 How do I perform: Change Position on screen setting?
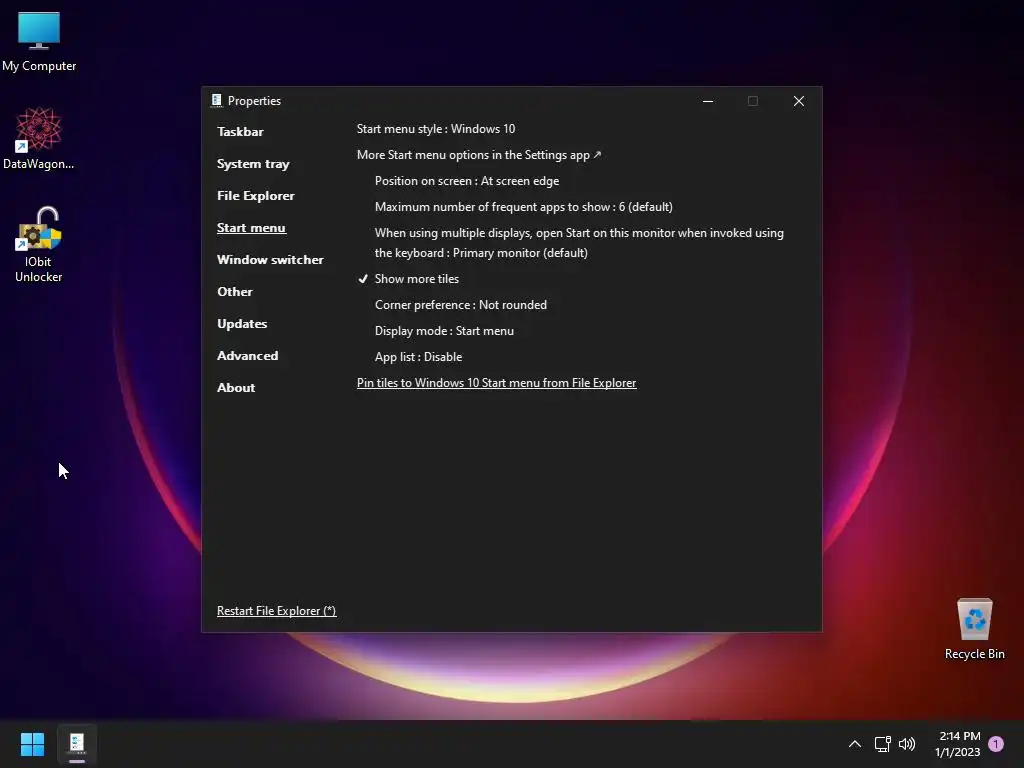467,181
